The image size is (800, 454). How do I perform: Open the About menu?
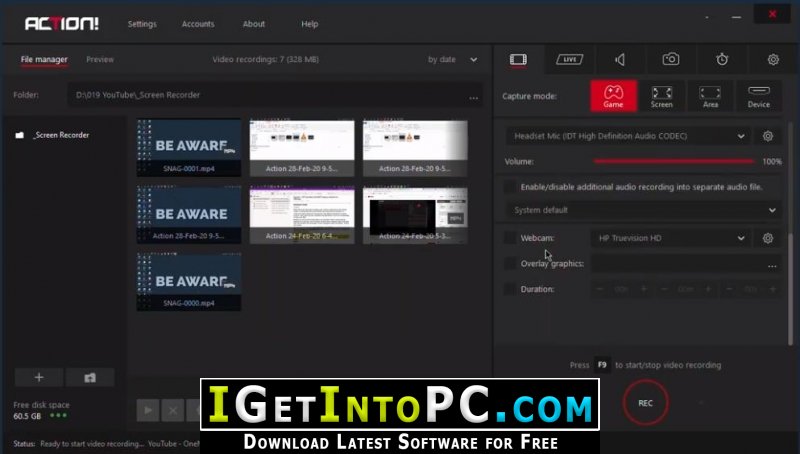coord(254,24)
